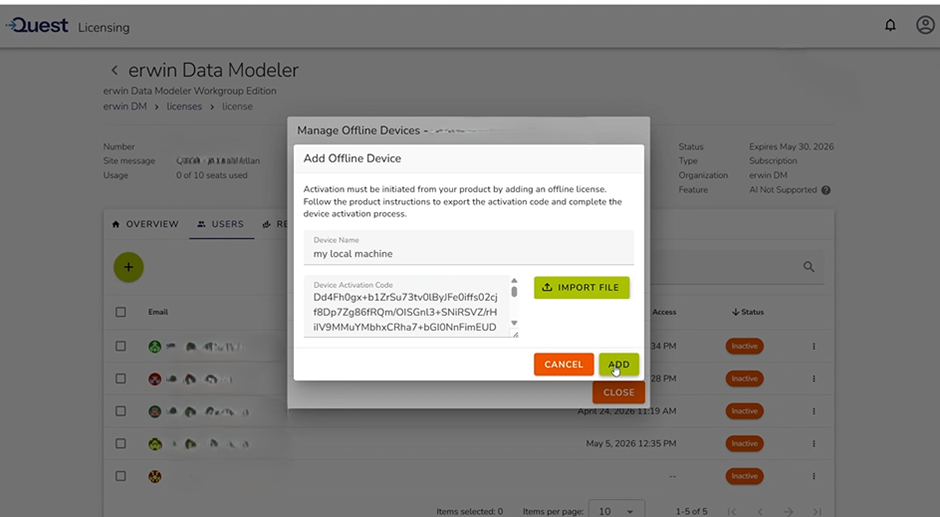This screenshot has height=517, width=940.
Task: Check the box for second user row
Action: click(x=120, y=378)
